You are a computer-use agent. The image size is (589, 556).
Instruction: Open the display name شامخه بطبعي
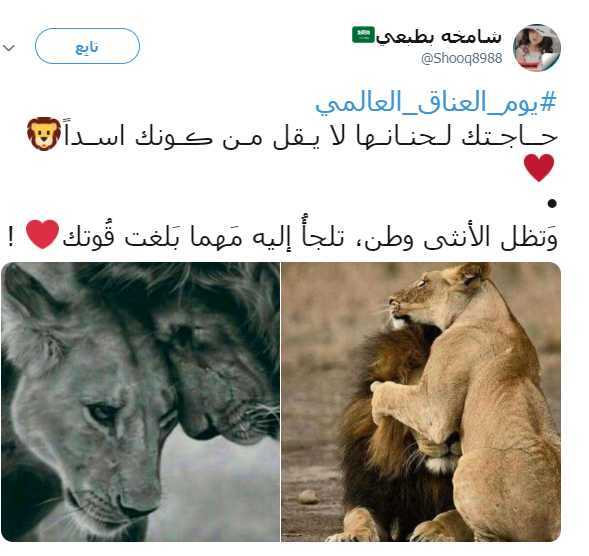439,37
